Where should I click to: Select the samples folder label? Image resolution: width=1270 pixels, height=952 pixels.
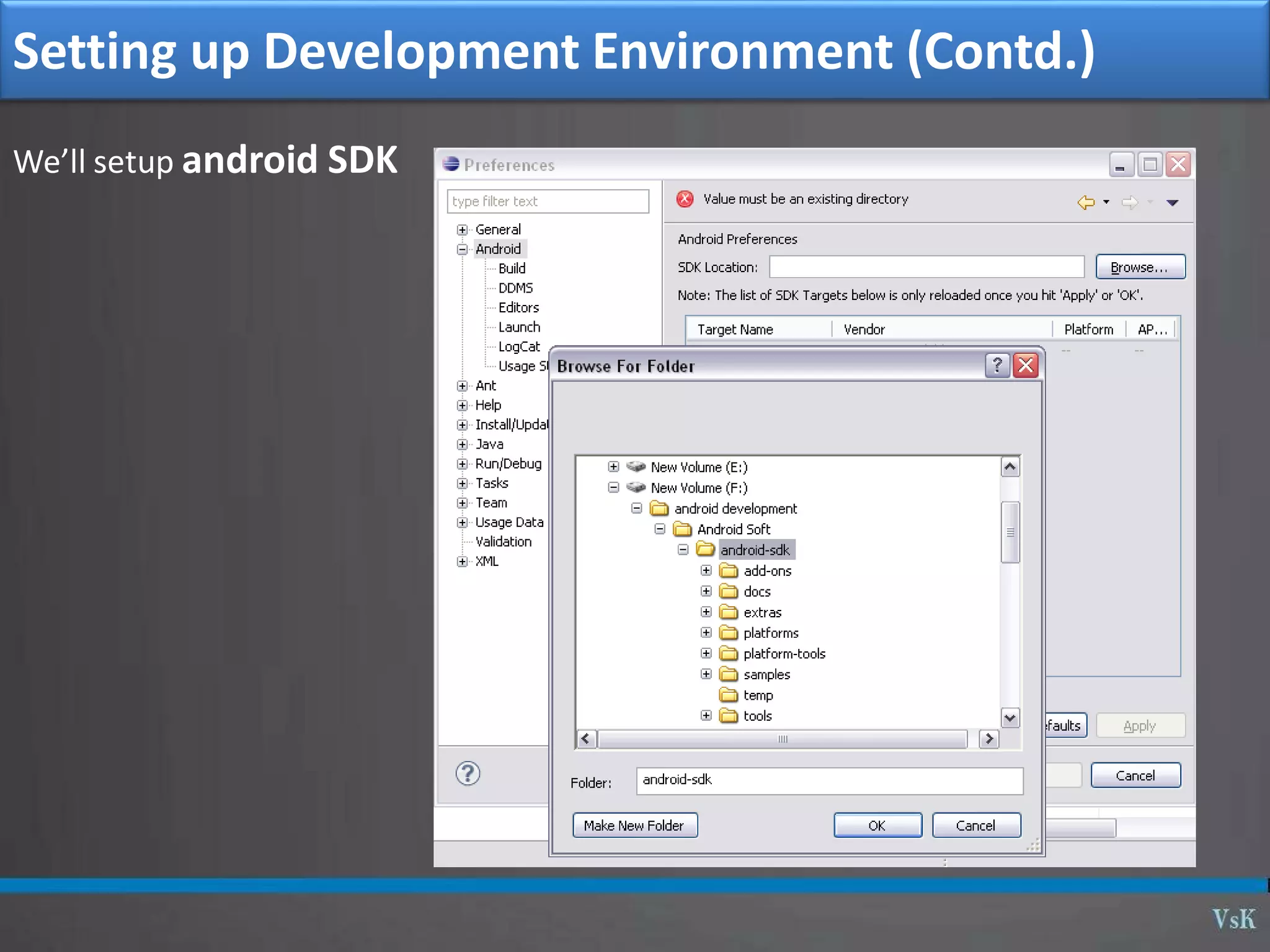coord(766,674)
